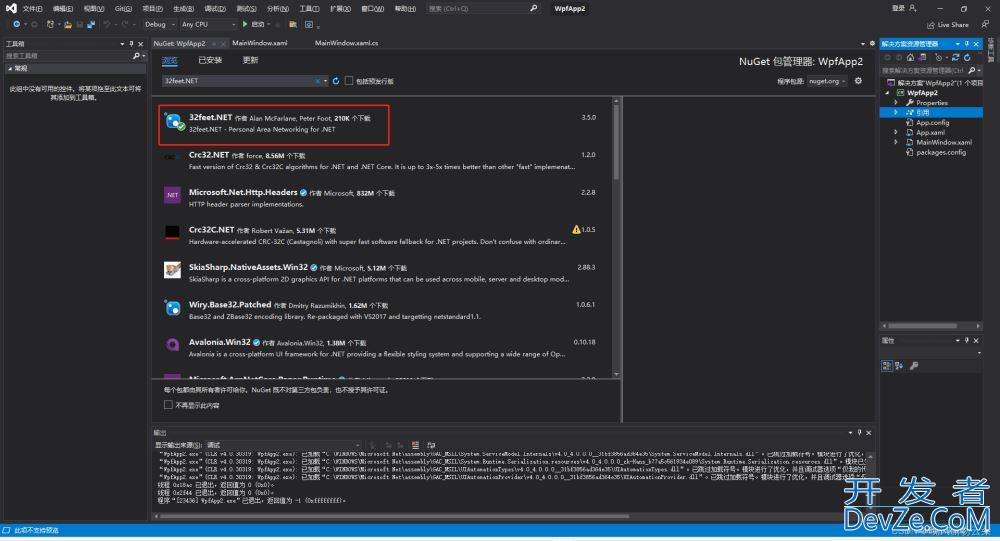Viewport: 1000px width, 541px height.
Task: Select the Crc32.NET package entry
Action: click(x=380, y=161)
